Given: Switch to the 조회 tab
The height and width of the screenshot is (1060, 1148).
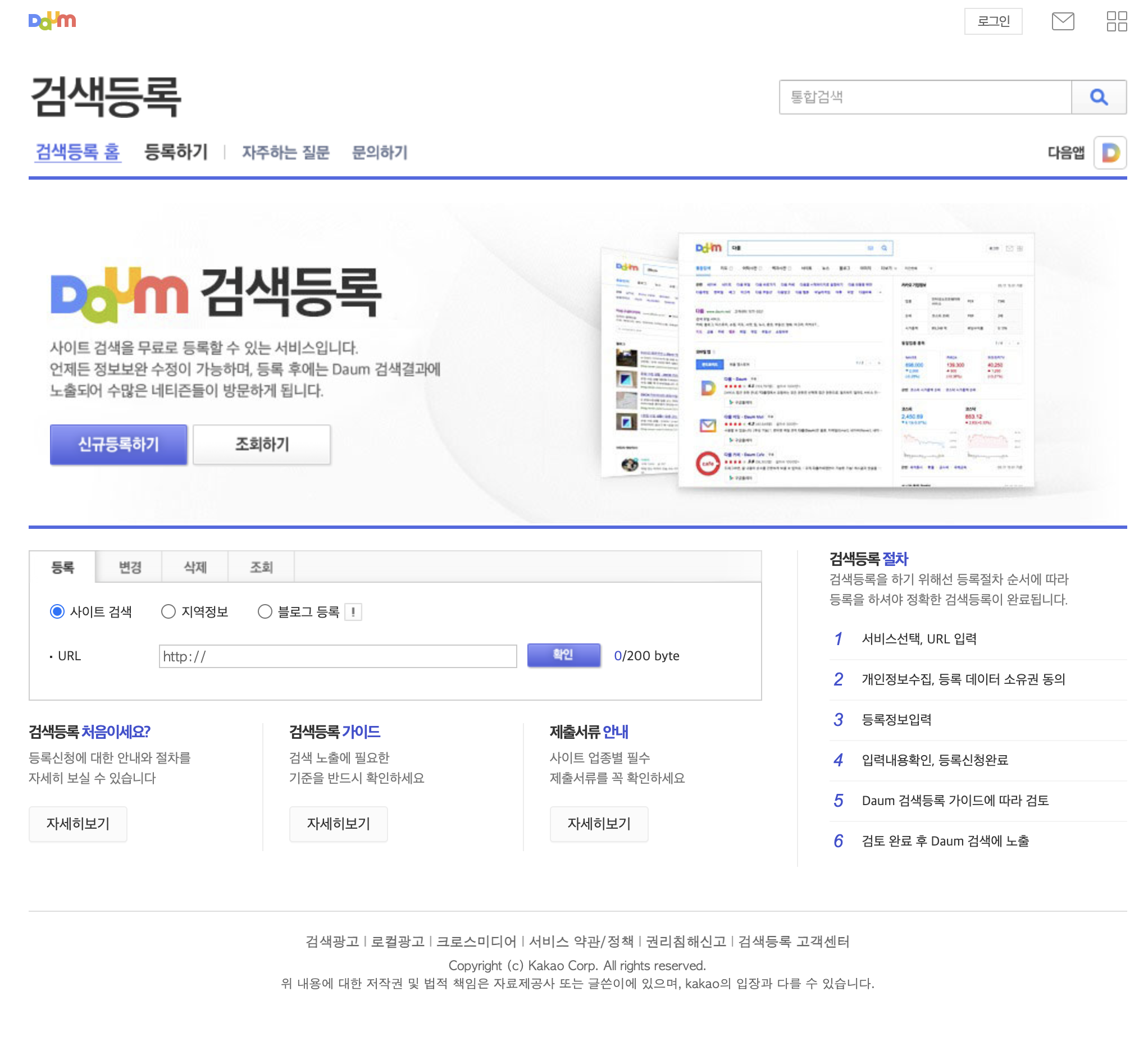Looking at the screenshot, I should (261, 567).
